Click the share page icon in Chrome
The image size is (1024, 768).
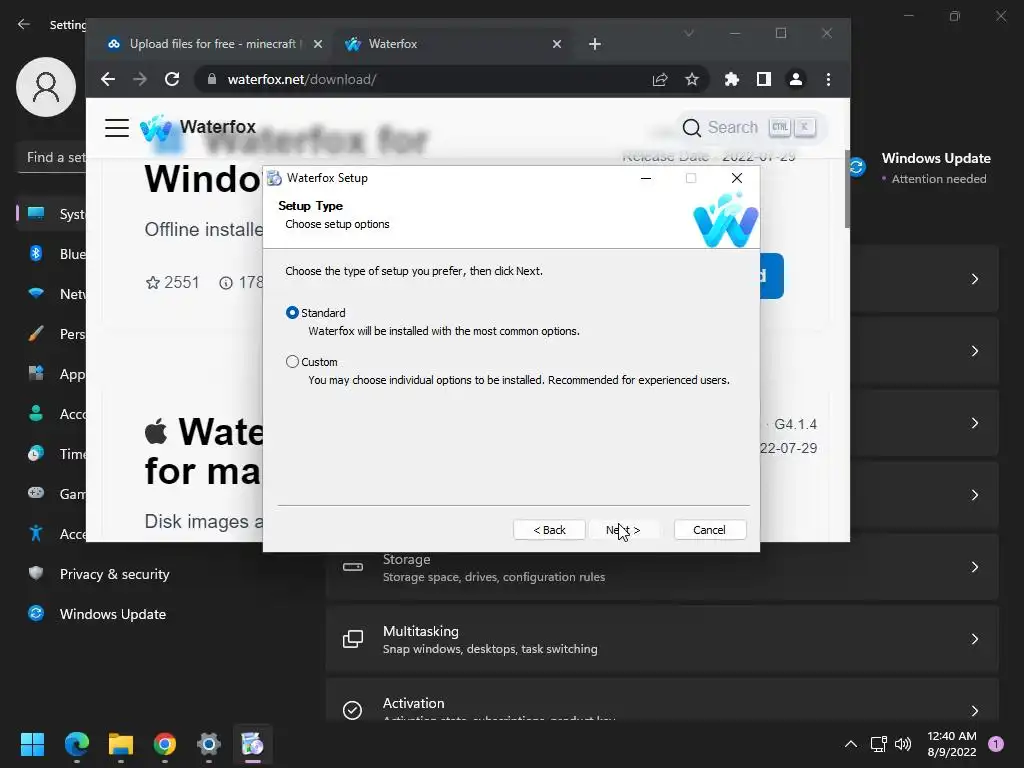pos(660,79)
